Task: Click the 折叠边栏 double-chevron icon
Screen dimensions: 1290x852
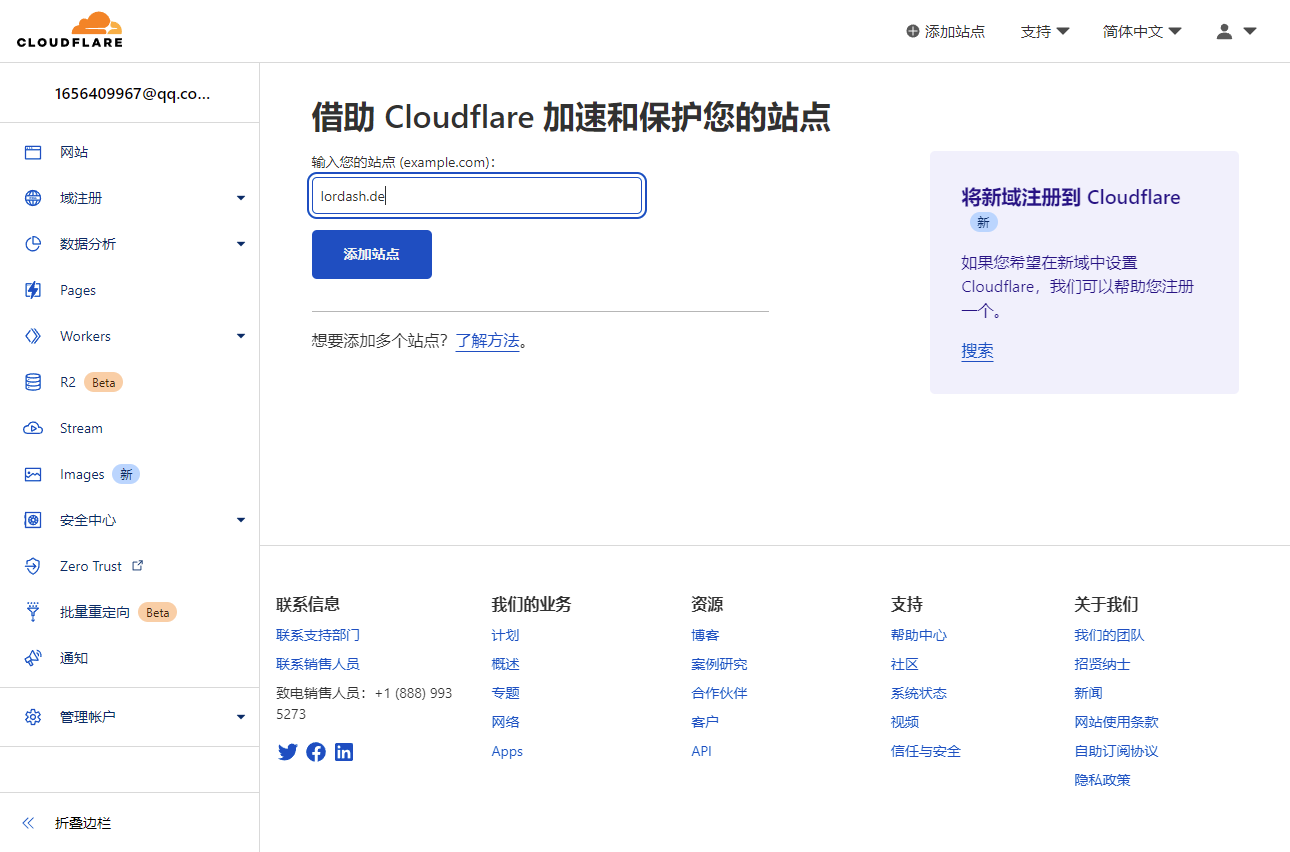Action: 28,823
